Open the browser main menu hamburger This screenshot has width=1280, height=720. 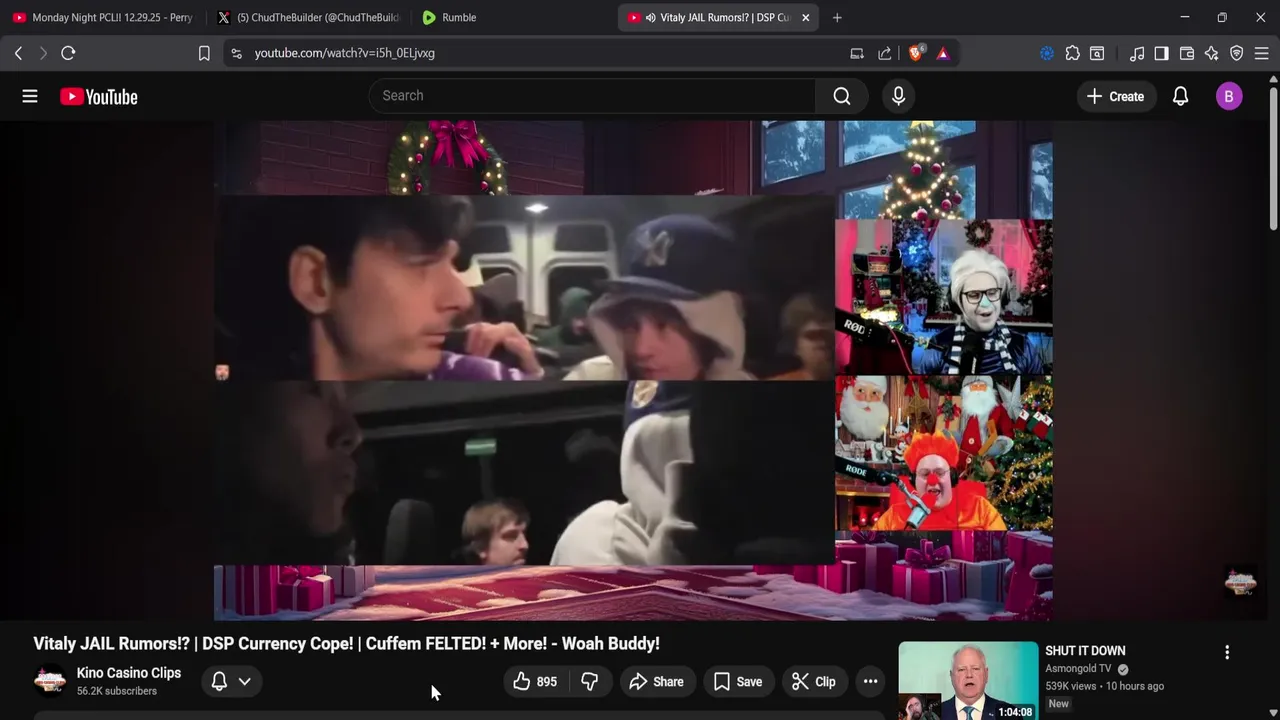1261,53
